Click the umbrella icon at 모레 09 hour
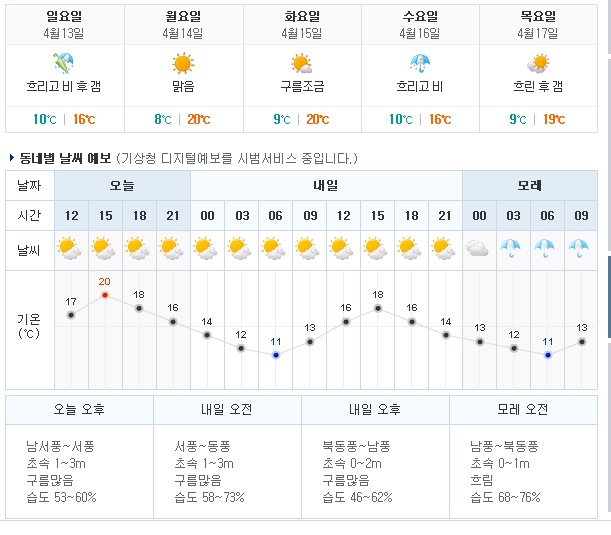 point(579,248)
